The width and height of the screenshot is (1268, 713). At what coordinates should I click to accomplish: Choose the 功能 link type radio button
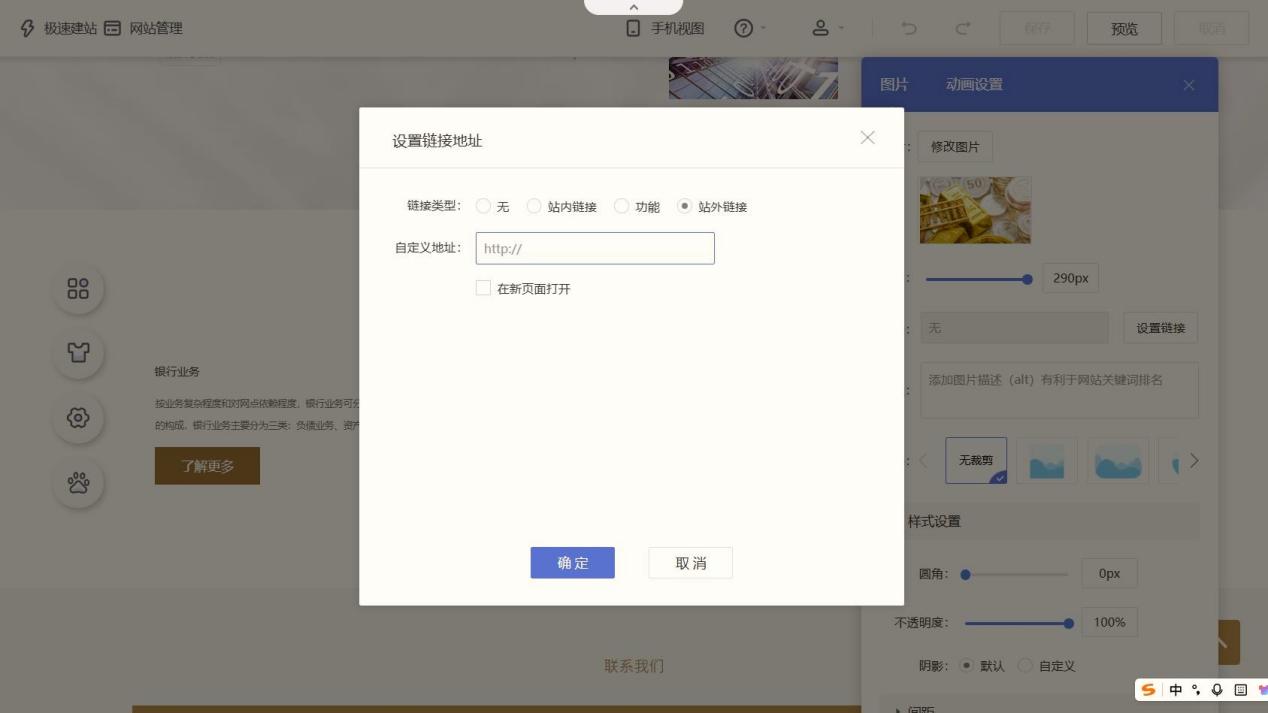tap(622, 206)
